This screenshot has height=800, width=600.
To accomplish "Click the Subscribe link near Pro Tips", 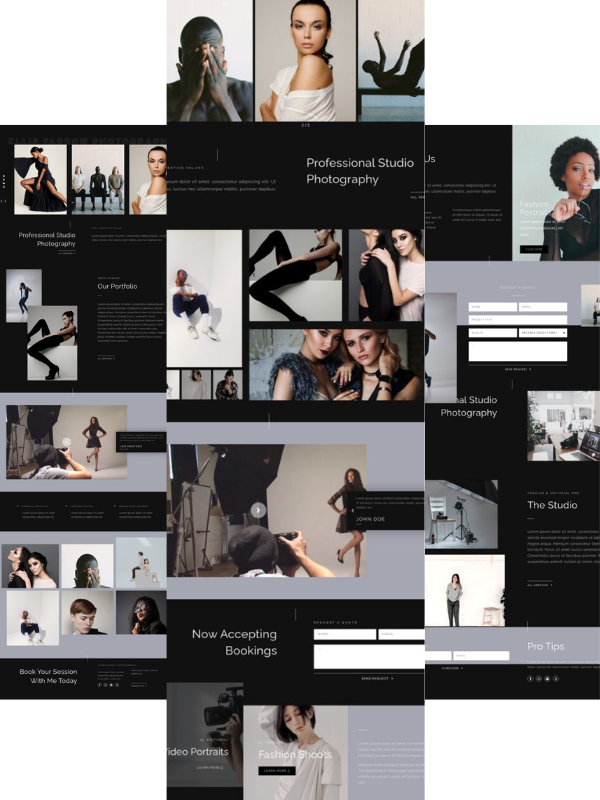I will 451,668.
